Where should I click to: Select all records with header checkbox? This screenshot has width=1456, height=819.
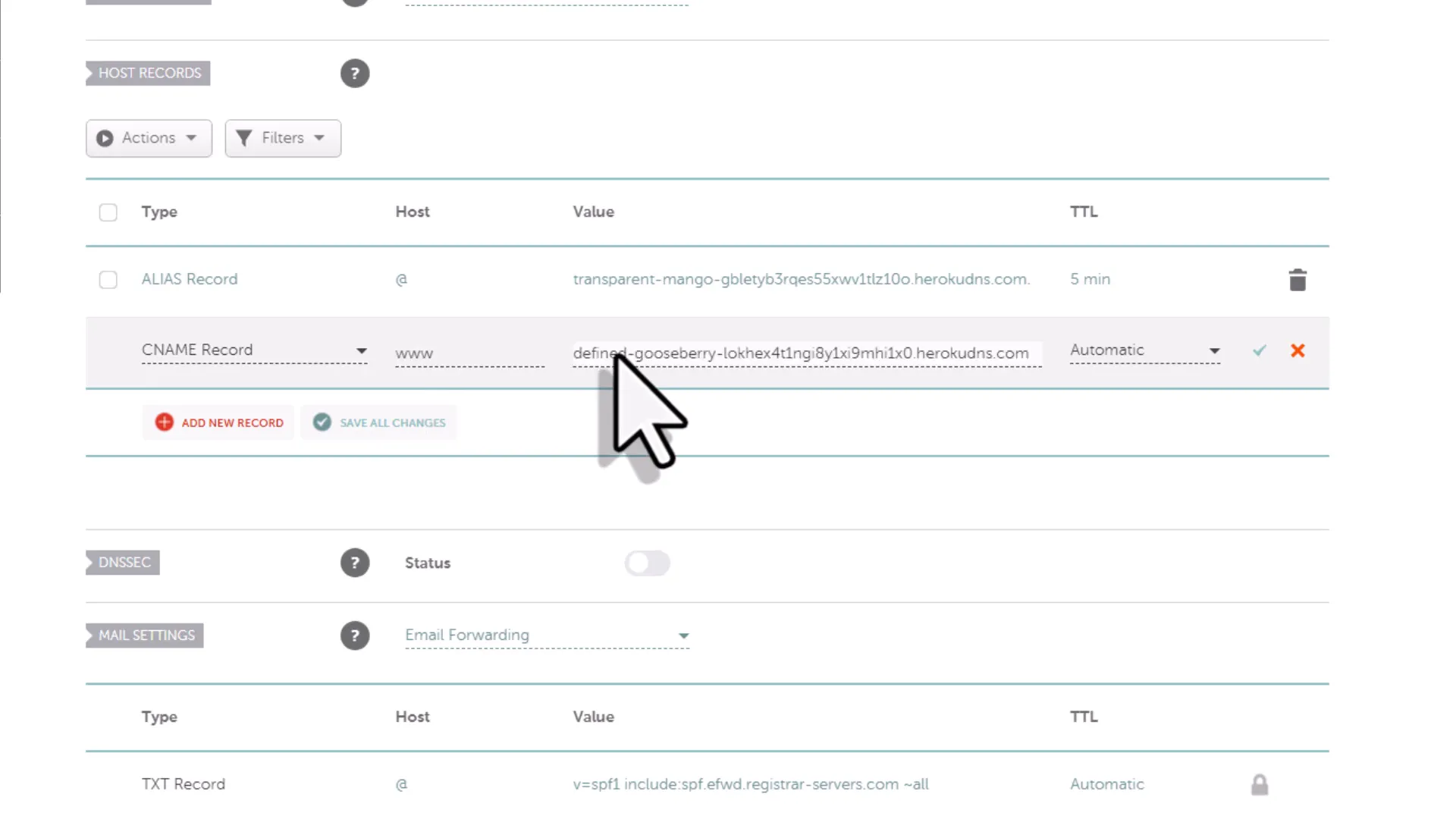tap(108, 212)
